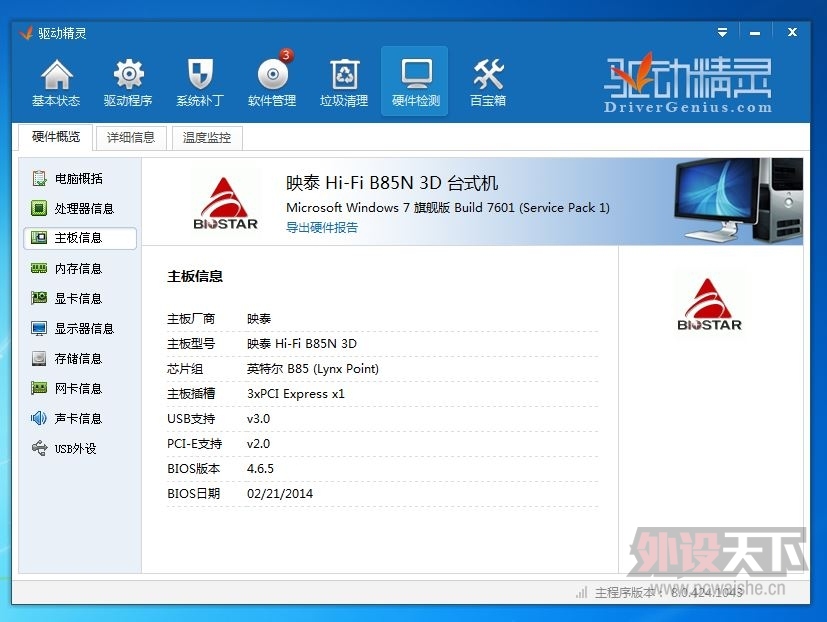Select 处理器信息 in the sidebar
This screenshot has height=622, width=827.
pos(80,208)
